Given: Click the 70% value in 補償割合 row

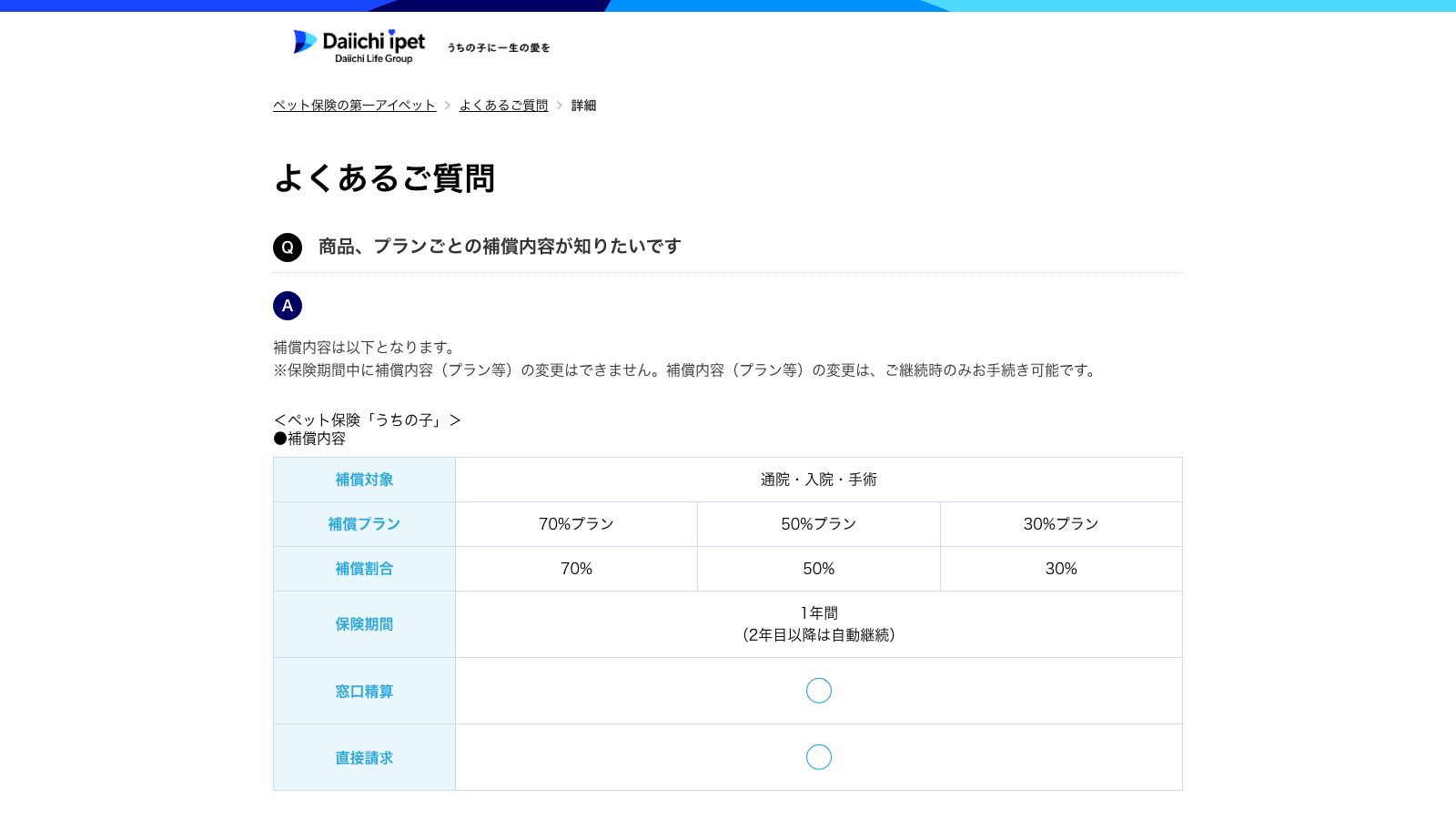Looking at the screenshot, I should (576, 569).
